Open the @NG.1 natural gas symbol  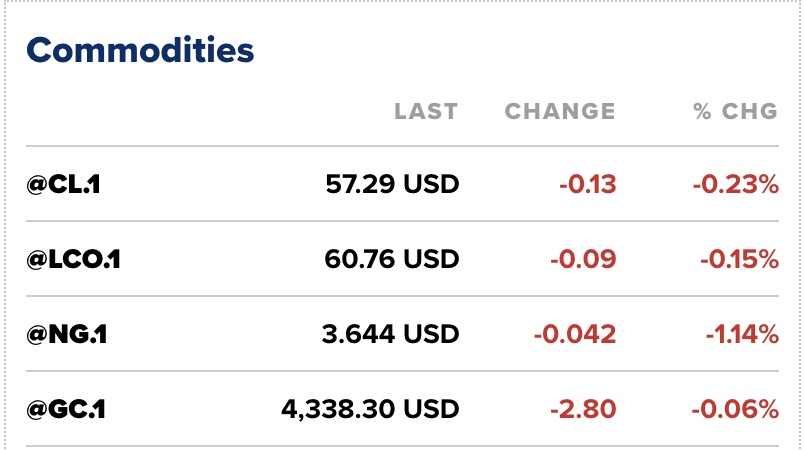pos(67,334)
